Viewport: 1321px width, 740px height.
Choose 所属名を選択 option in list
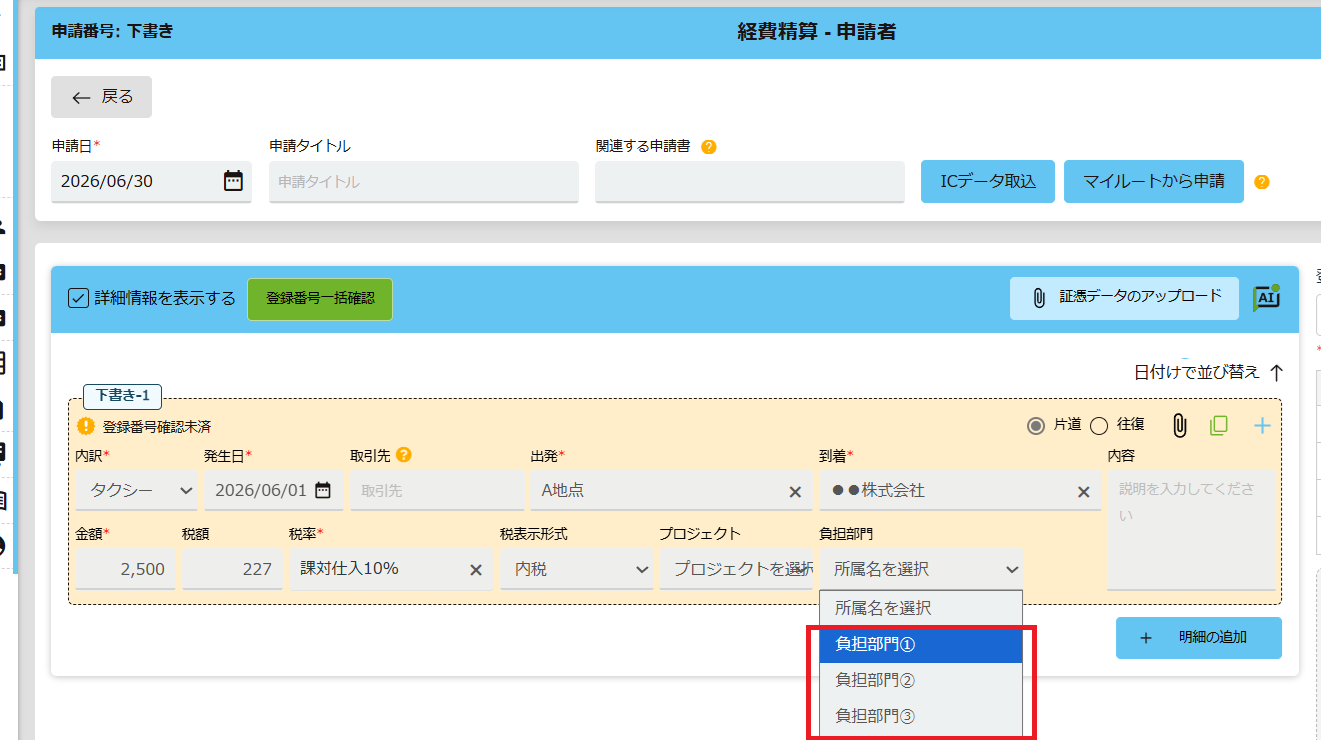921,608
